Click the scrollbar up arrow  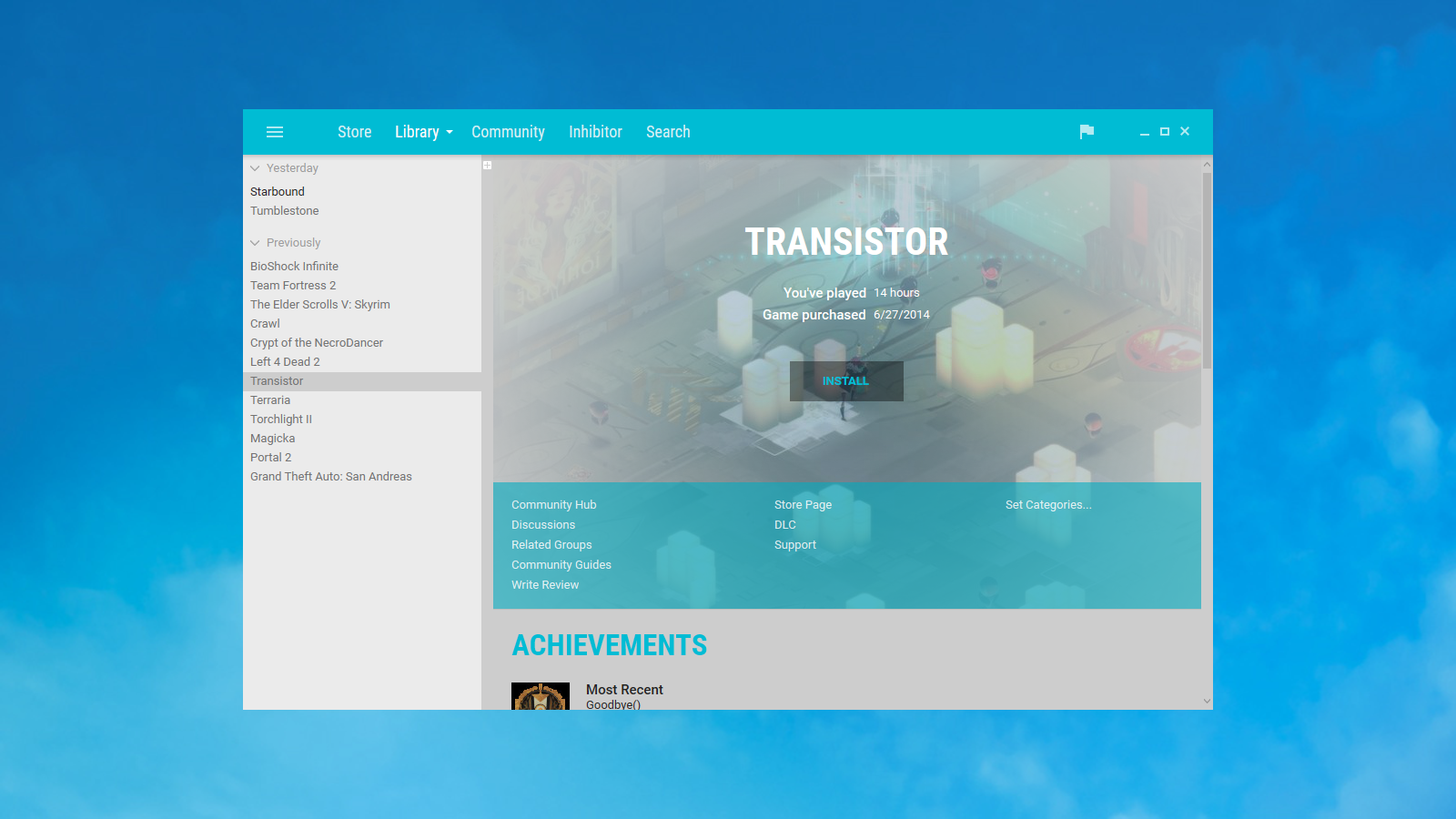click(x=1207, y=165)
